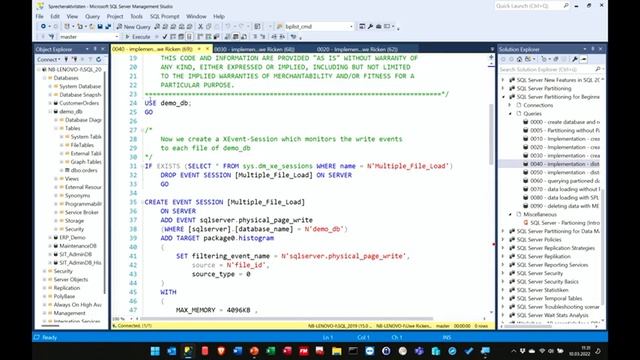Select the ERP_Demo database
Screen dimensions: 640x360
click(72, 238)
